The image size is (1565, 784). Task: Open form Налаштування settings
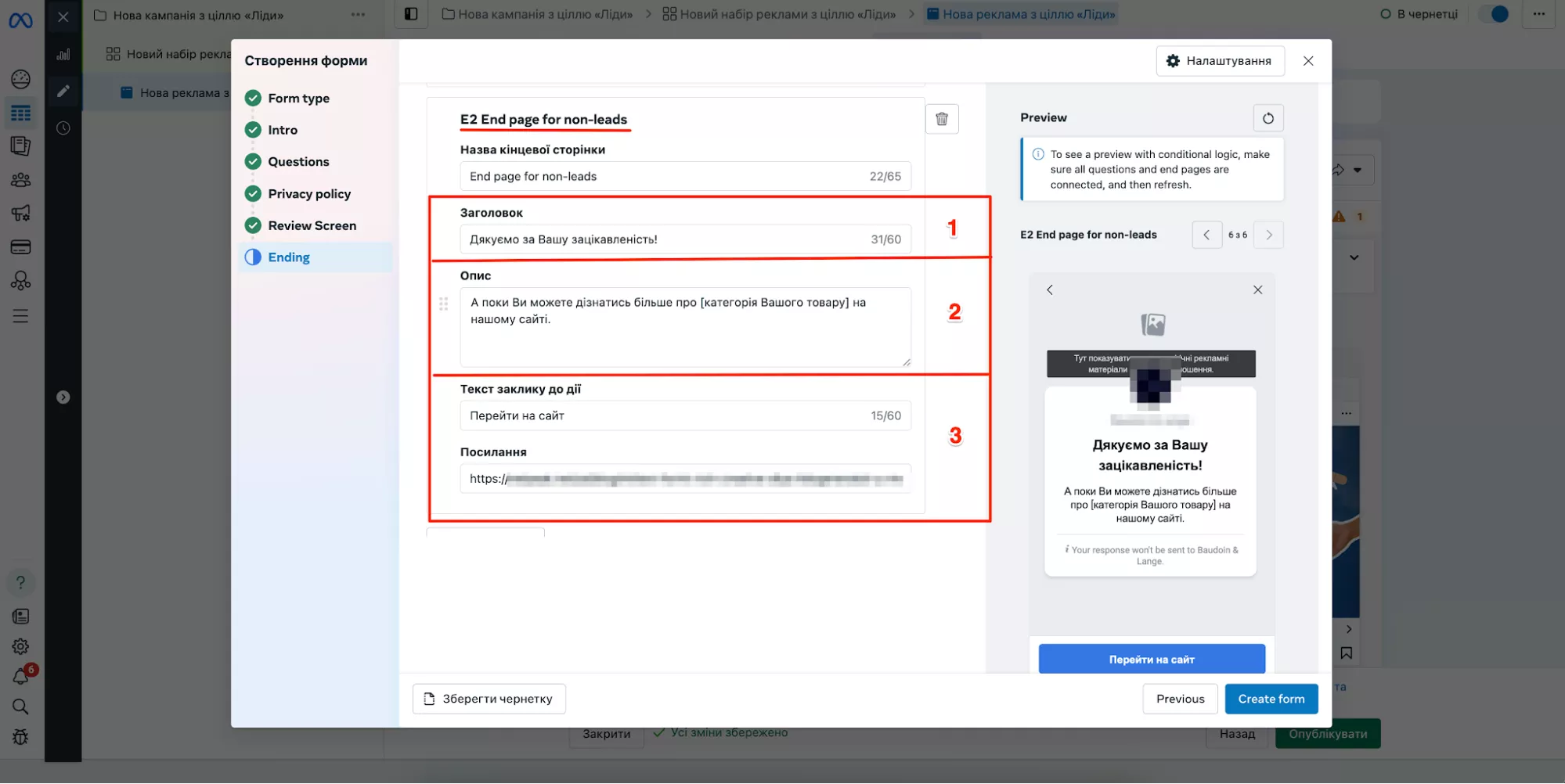pyautogui.click(x=1220, y=61)
